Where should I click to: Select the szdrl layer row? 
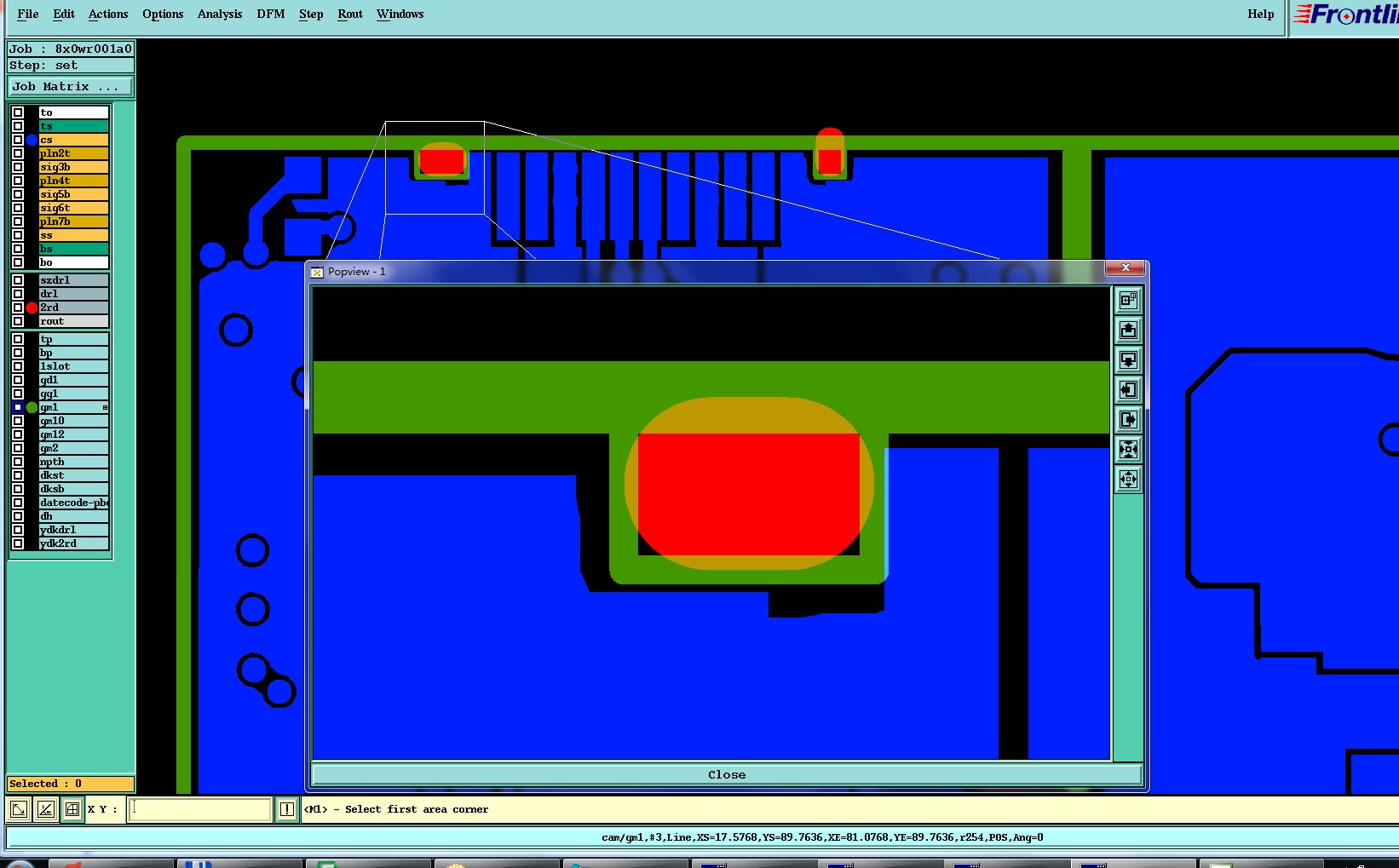(73, 280)
